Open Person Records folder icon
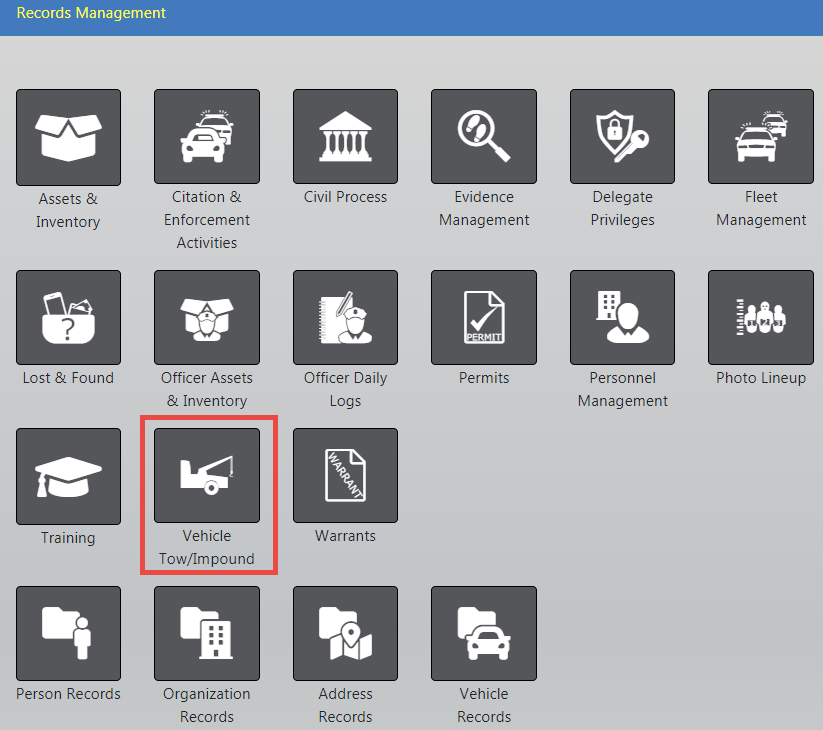The image size is (823, 730). point(68,634)
